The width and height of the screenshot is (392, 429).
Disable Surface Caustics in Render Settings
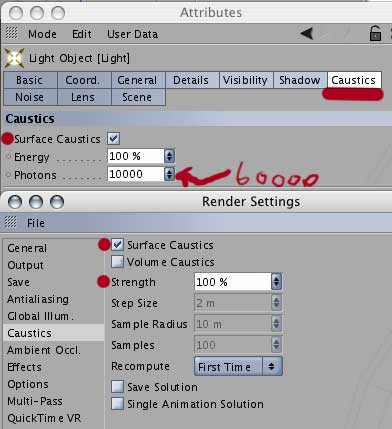(117, 245)
